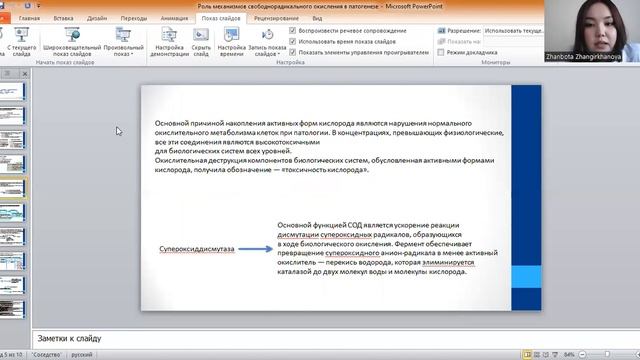Switch to Reading view in status bar
The image size is (640, 360).
(x=546, y=355)
